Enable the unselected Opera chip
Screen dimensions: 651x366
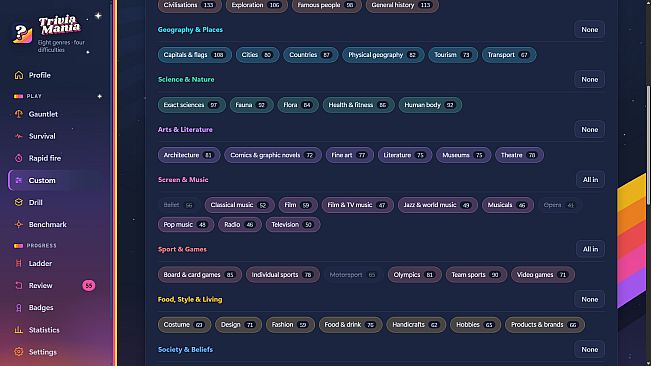[559, 205]
